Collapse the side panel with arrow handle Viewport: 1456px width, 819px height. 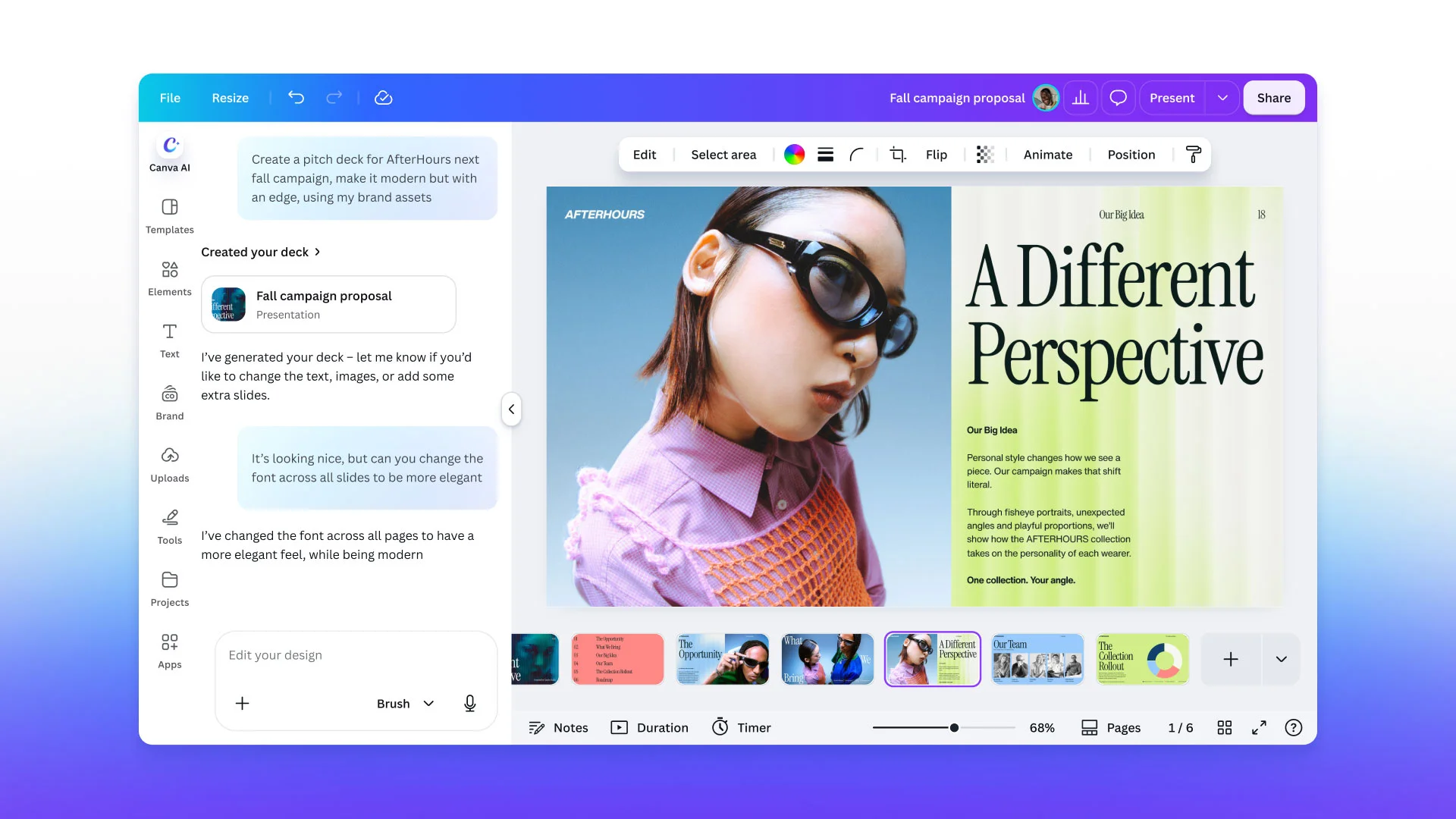[512, 409]
